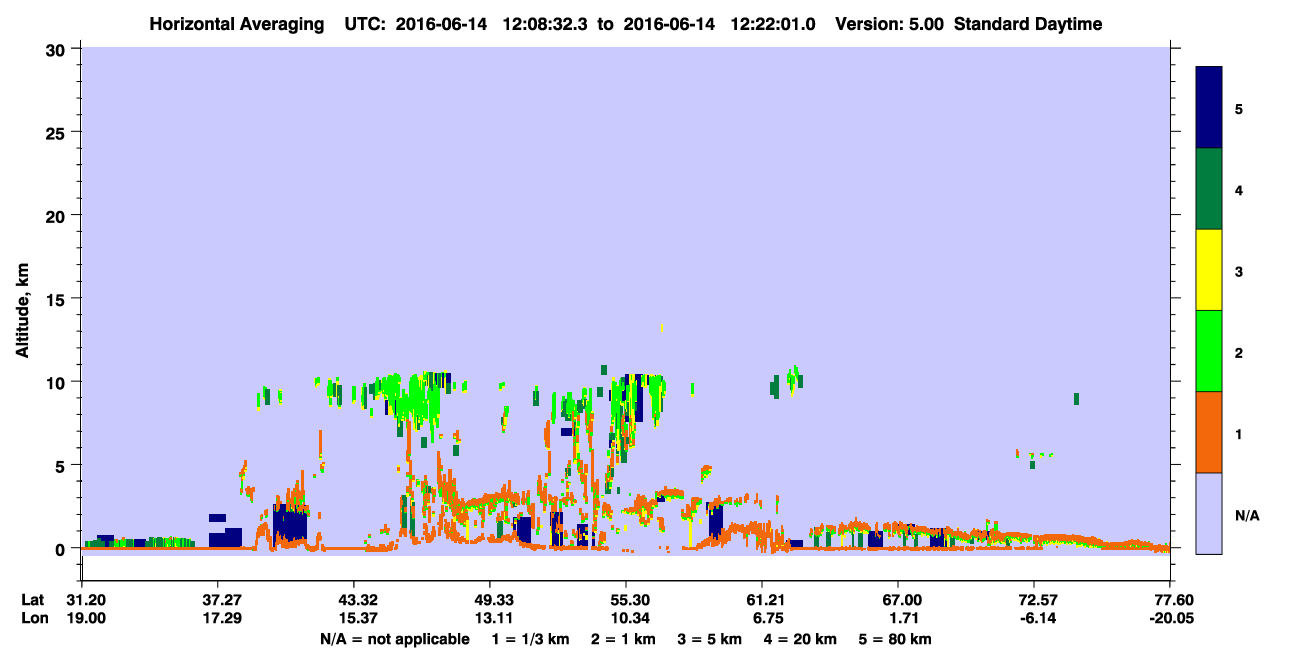The width and height of the screenshot is (1300, 667).
Task: Click the end time '12:22:01.0'
Action: (x=773, y=24)
